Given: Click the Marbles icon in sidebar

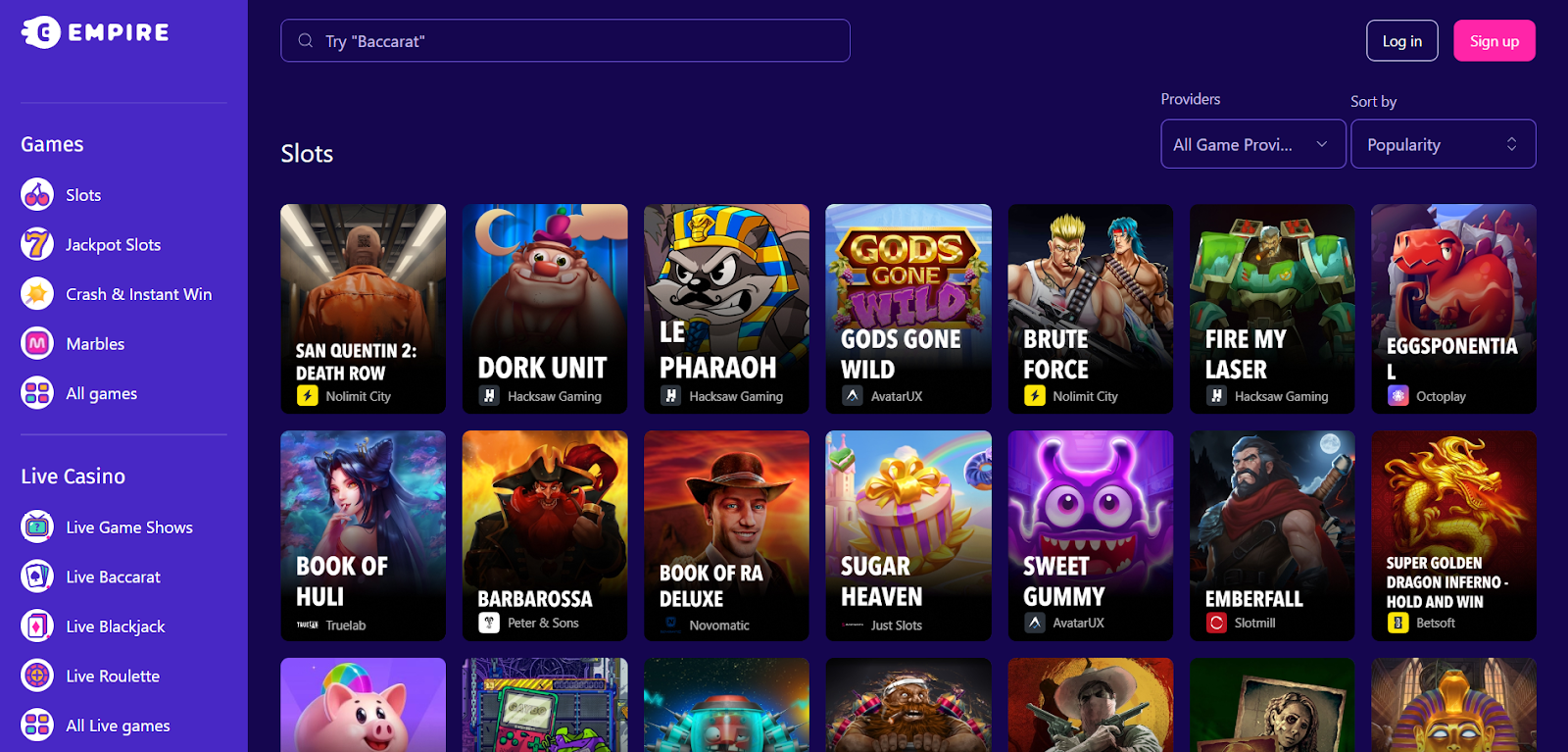Looking at the screenshot, I should click(37, 344).
